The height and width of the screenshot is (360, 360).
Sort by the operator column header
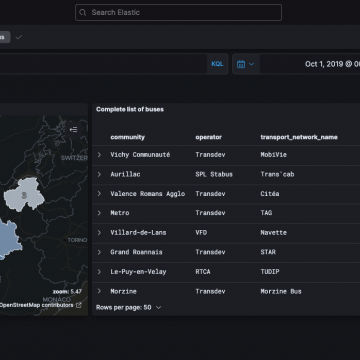pos(209,137)
